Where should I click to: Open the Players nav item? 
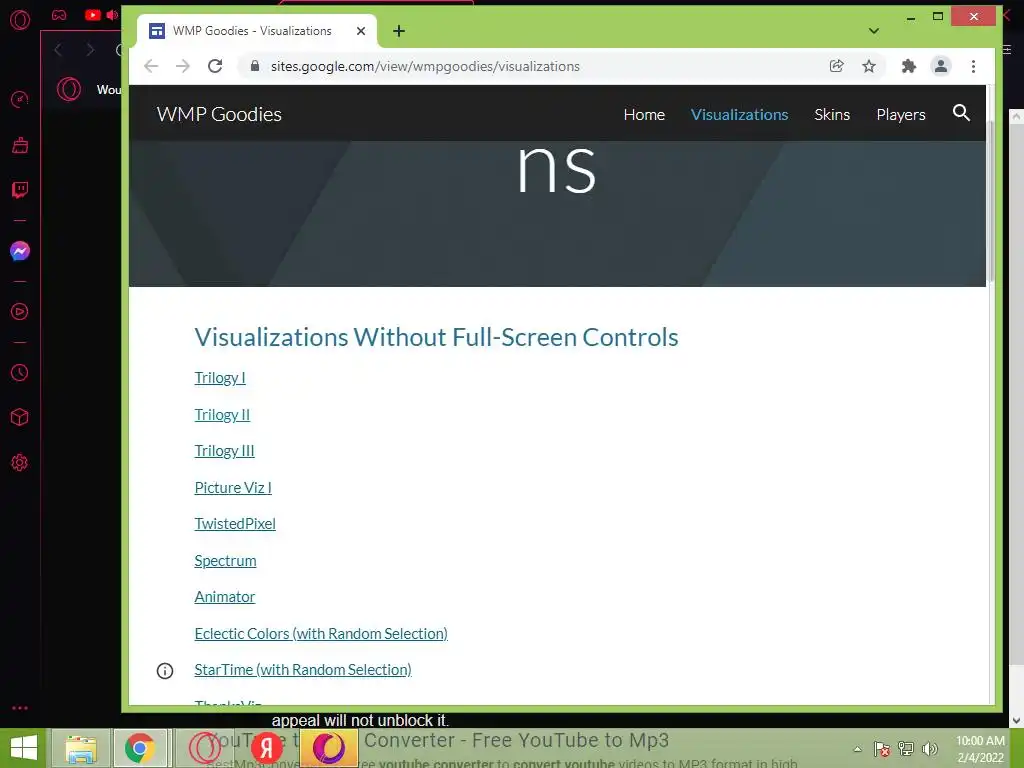tap(901, 114)
